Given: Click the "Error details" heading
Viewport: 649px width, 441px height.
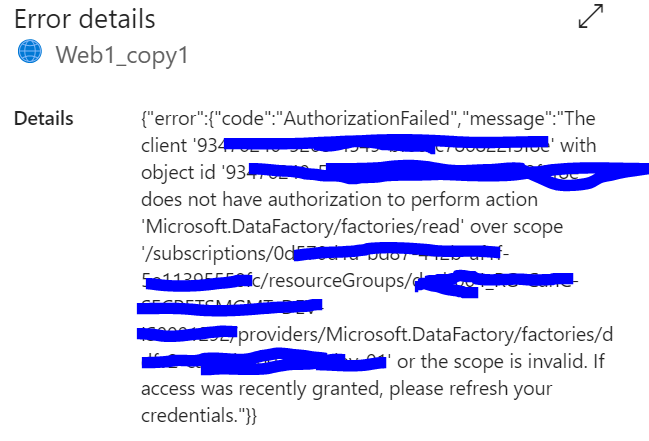Looking at the screenshot, I should tap(84, 19).
